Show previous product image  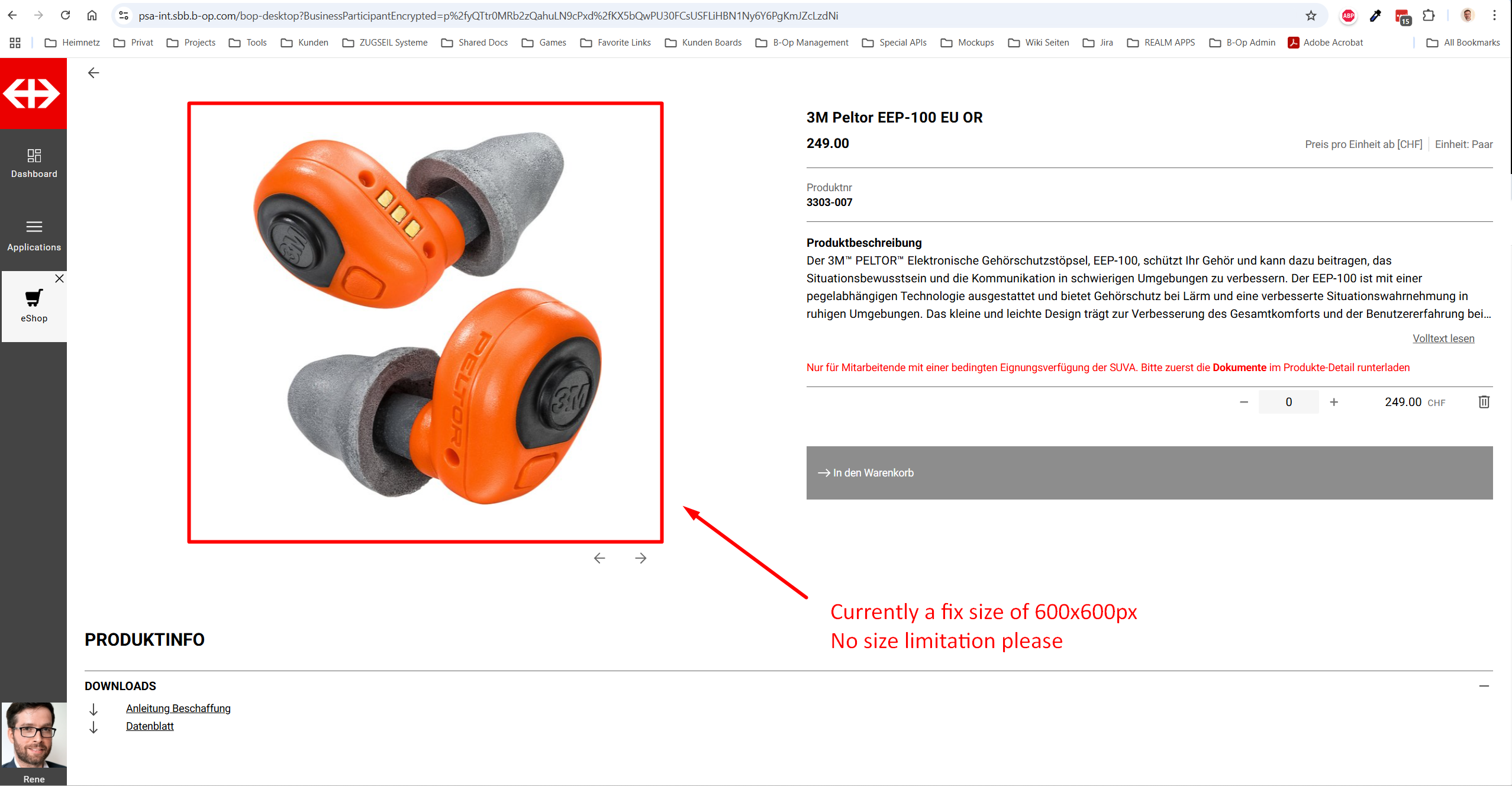tap(599, 558)
